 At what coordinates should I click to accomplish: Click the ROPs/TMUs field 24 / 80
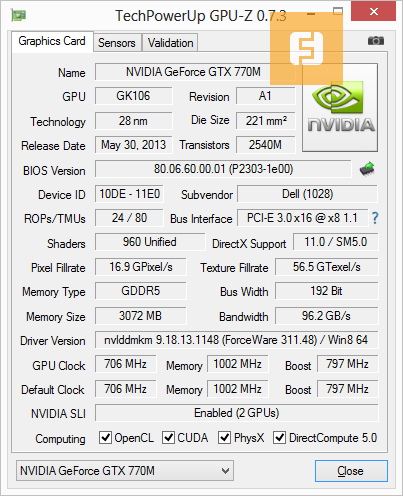tap(129, 218)
